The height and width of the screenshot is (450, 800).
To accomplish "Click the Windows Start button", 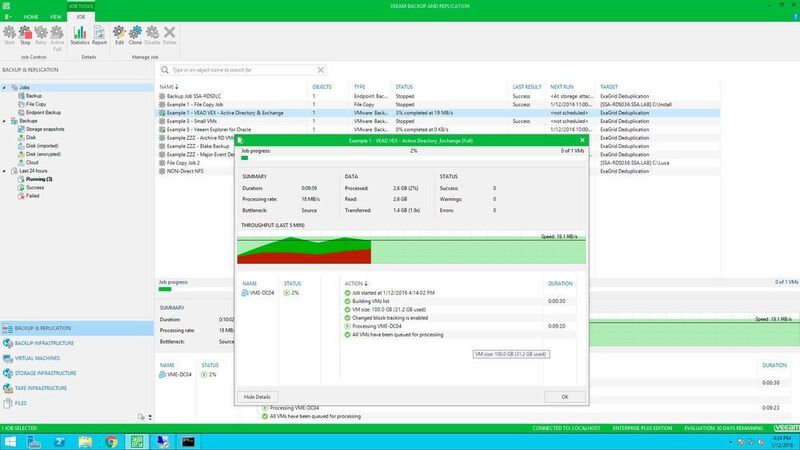I will (10, 441).
